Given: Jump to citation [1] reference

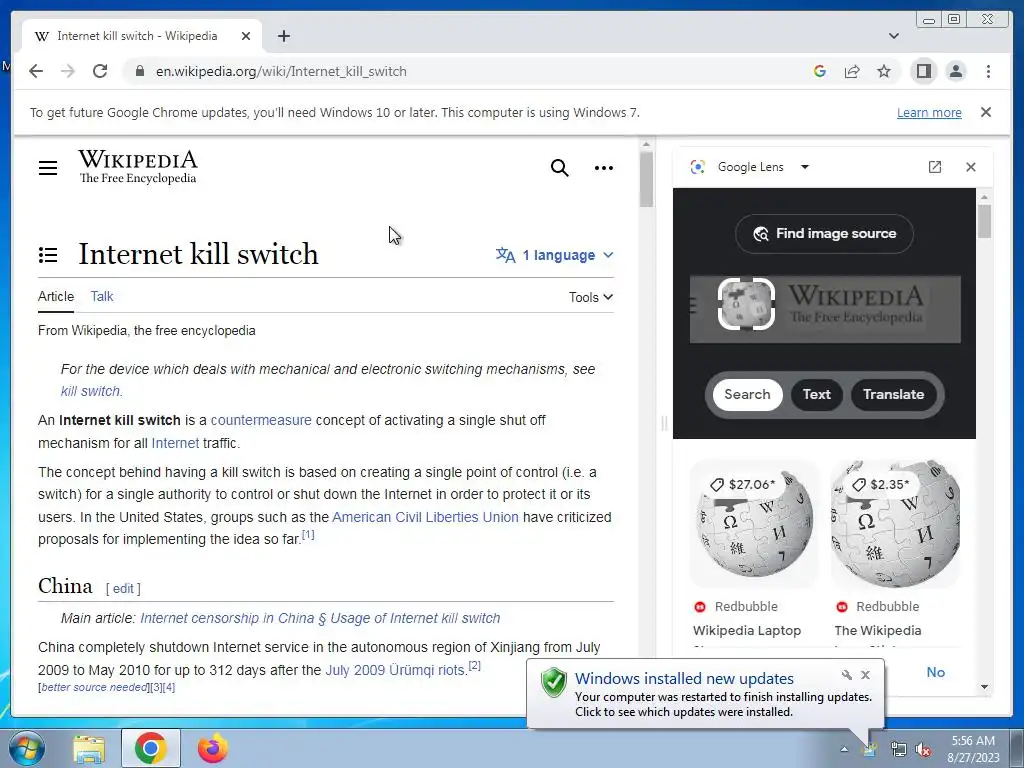Looking at the screenshot, I should click(x=308, y=535).
